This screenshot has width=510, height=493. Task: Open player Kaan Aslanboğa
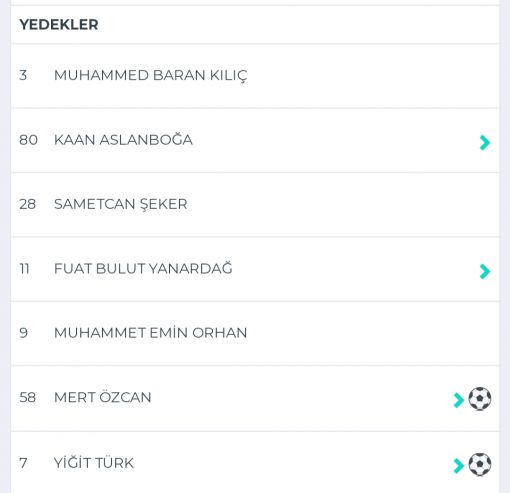[x=123, y=140]
